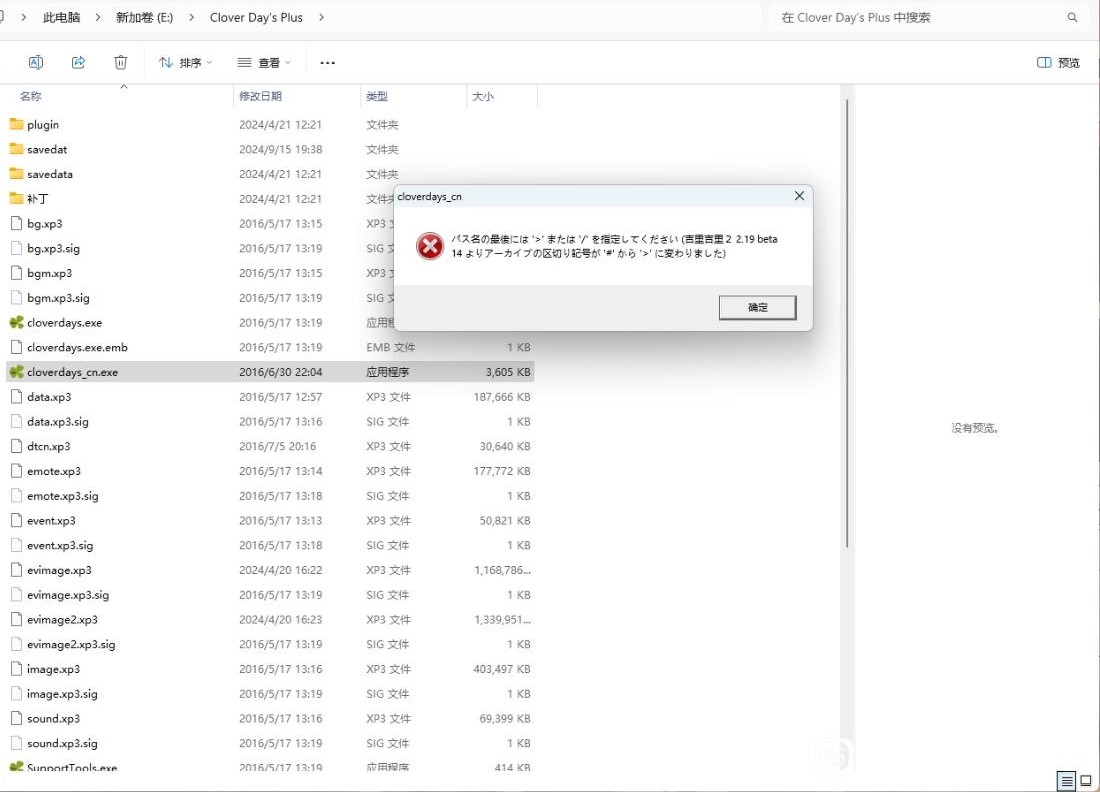The height and width of the screenshot is (792, 1100).
Task: Click the search magnifier icon
Action: coord(1072,18)
